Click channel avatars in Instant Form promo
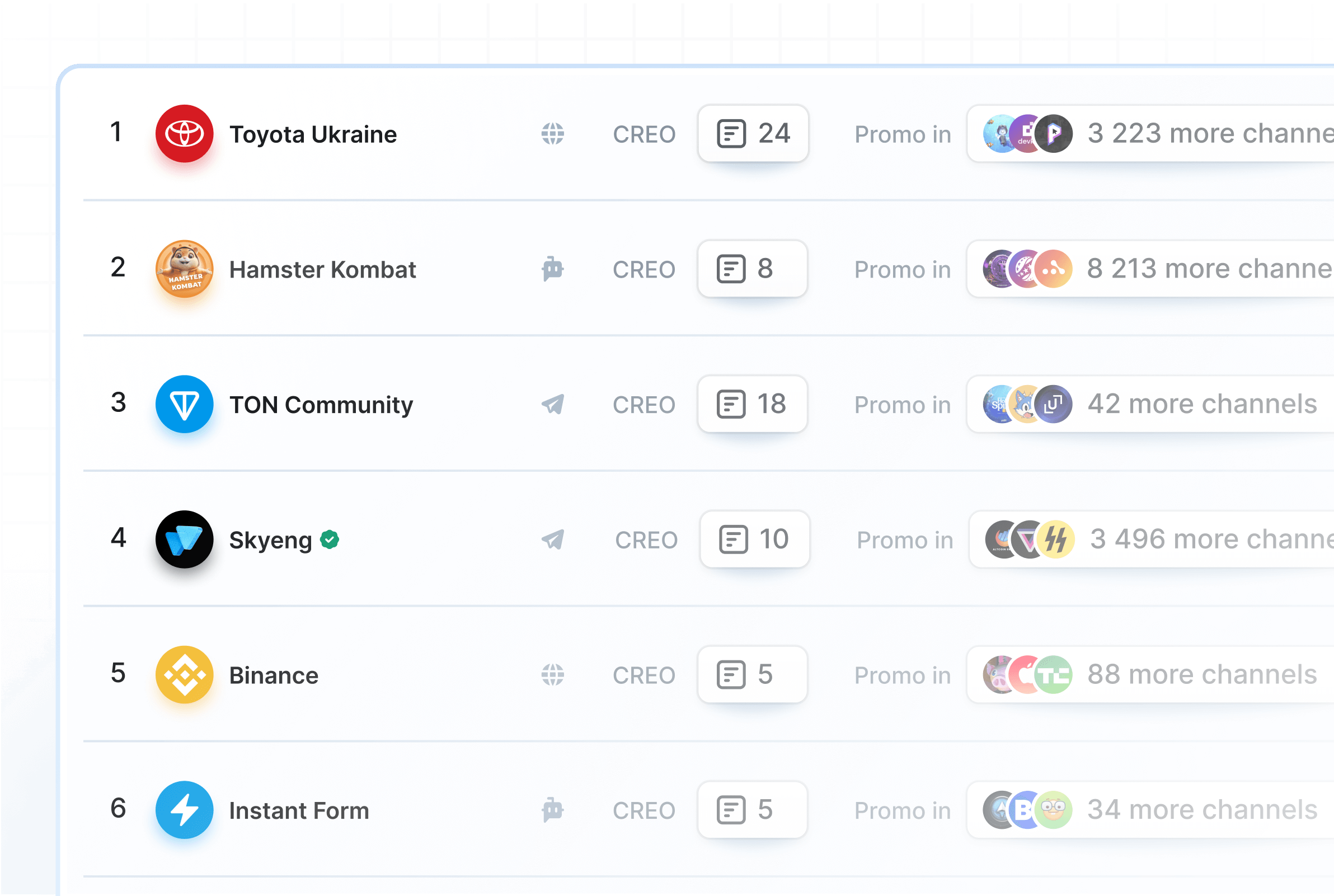Viewport: 1334px width, 896px height. 1027,810
